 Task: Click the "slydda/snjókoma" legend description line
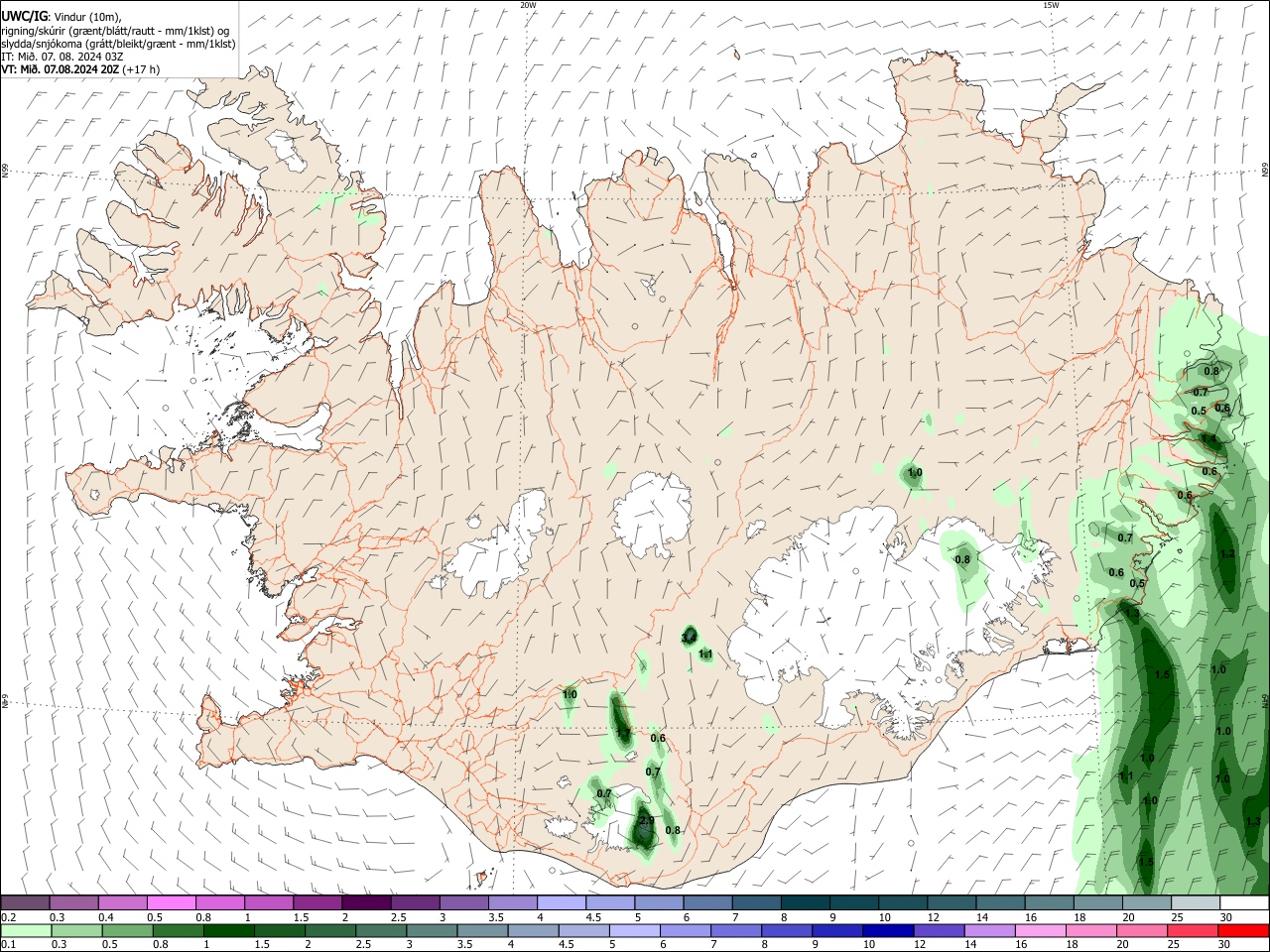pos(118,44)
